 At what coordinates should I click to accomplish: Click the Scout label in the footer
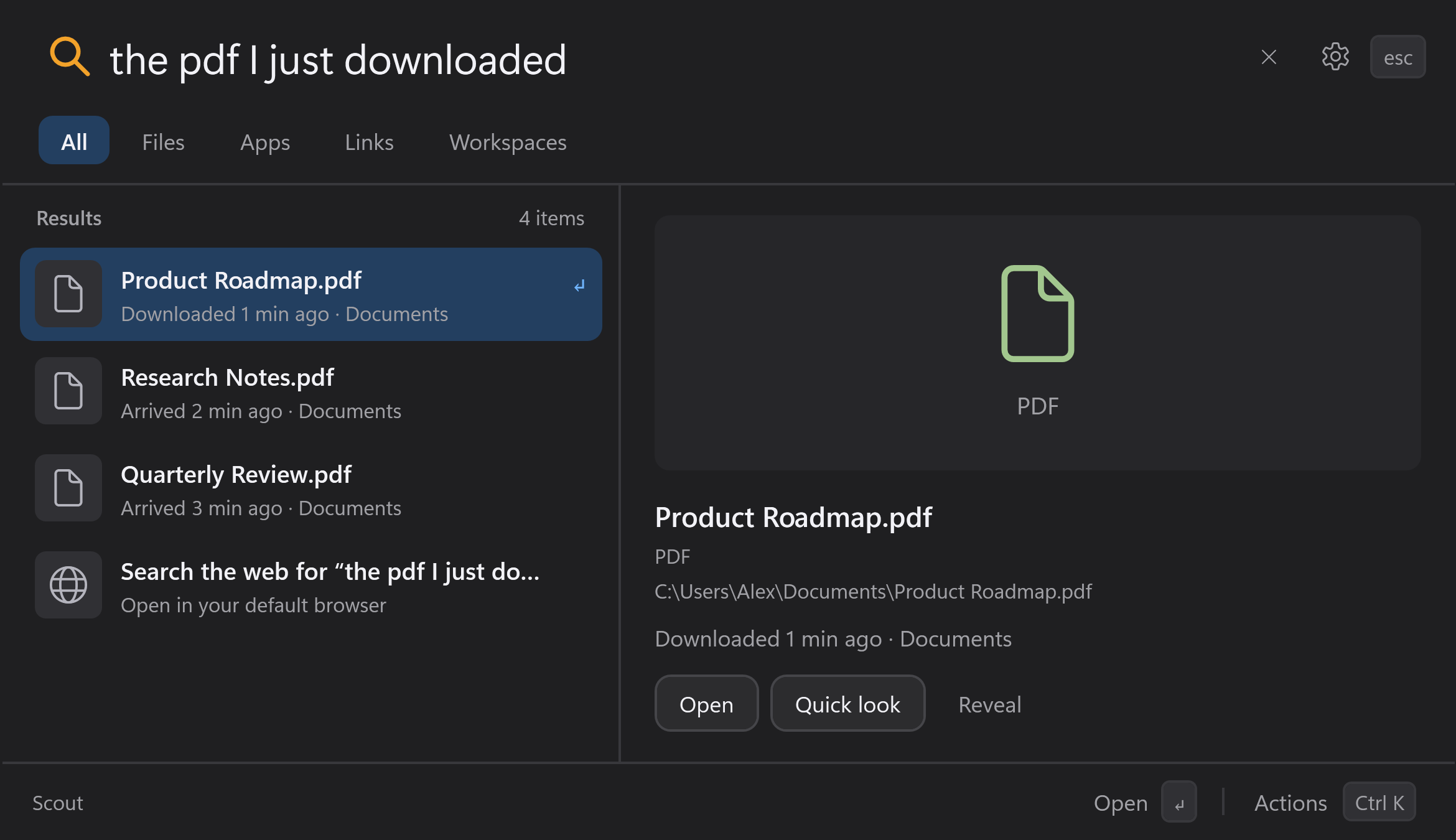tap(58, 803)
